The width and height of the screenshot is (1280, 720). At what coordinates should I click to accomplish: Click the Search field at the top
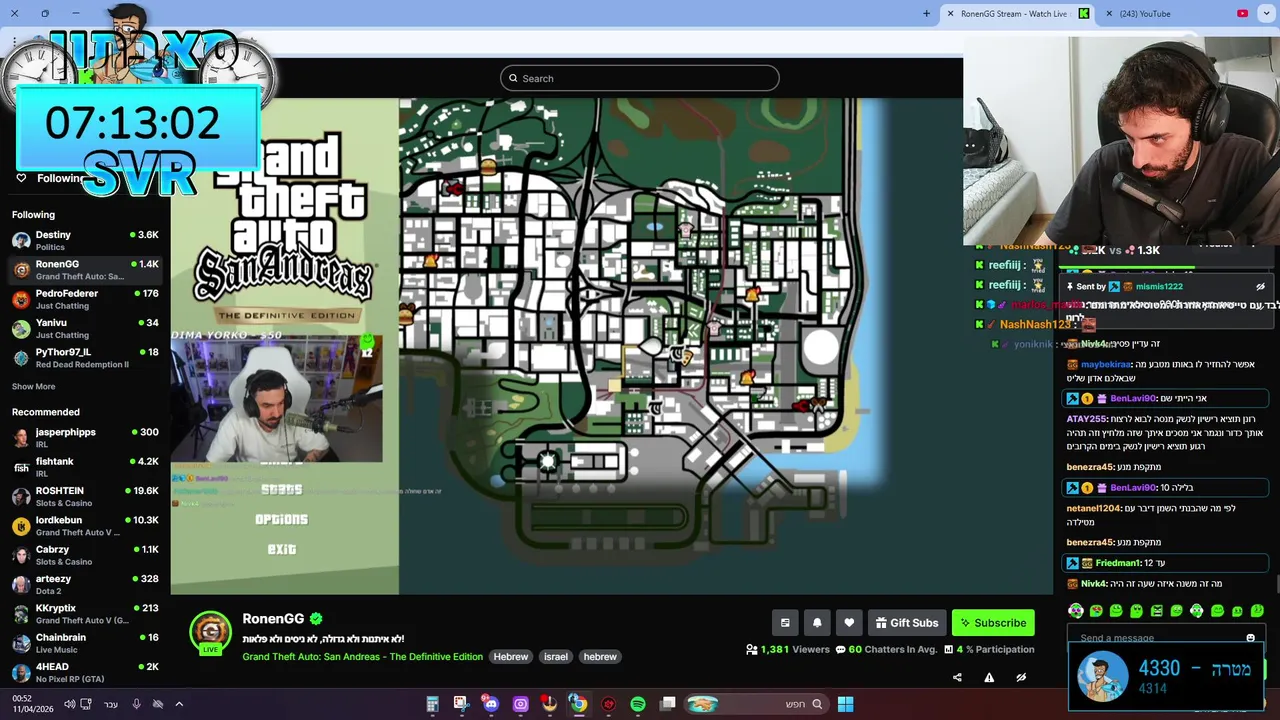pyautogui.click(x=640, y=78)
